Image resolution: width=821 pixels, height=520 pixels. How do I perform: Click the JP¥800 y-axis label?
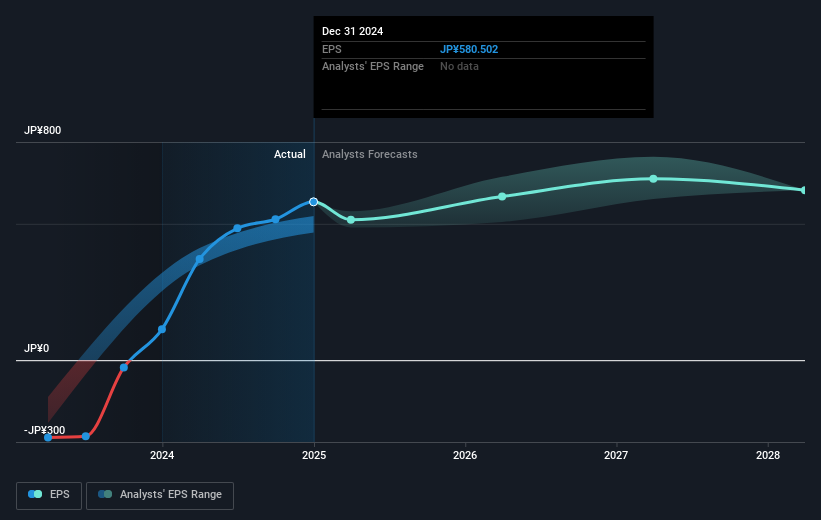(x=42, y=130)
